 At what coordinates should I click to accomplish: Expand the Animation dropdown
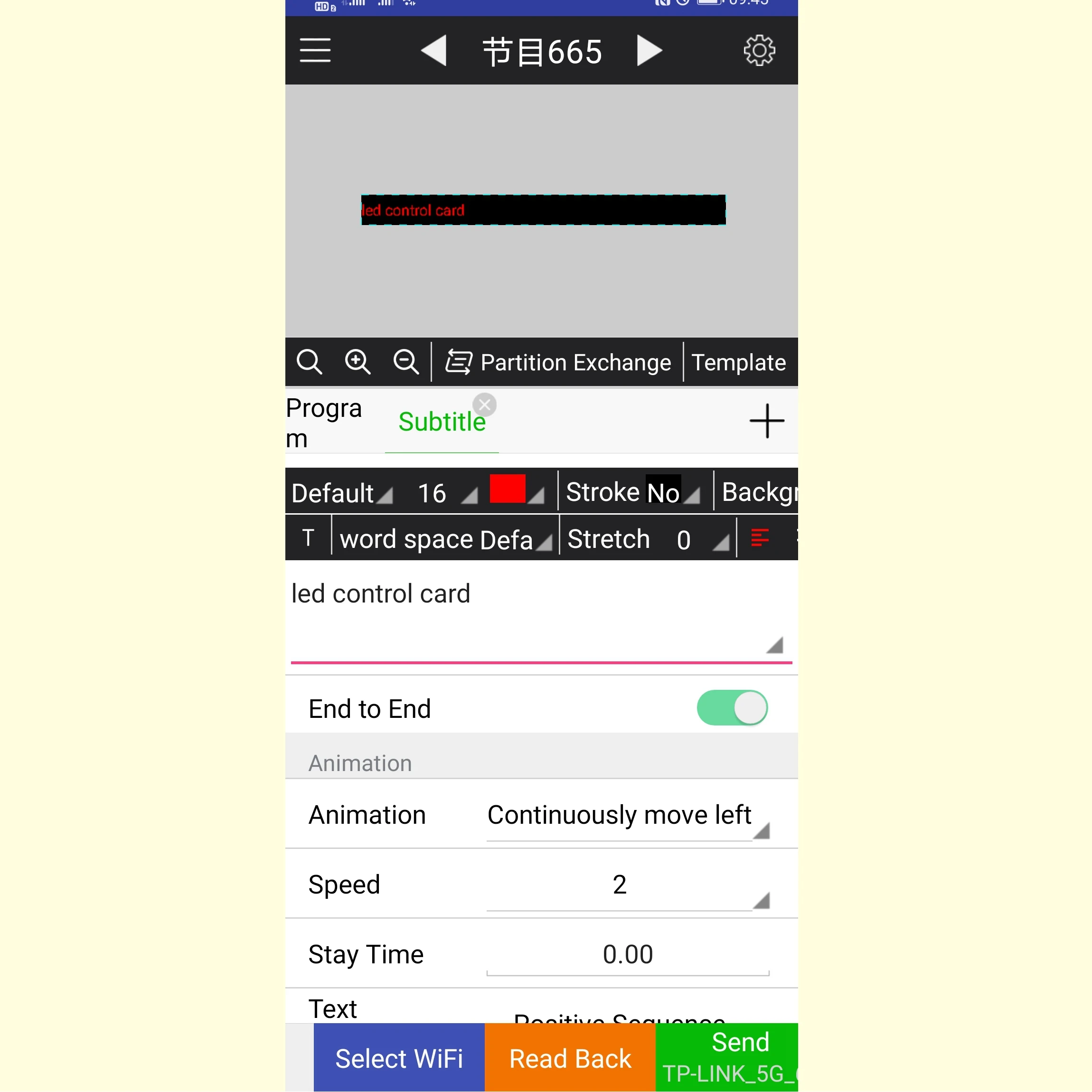628,814
